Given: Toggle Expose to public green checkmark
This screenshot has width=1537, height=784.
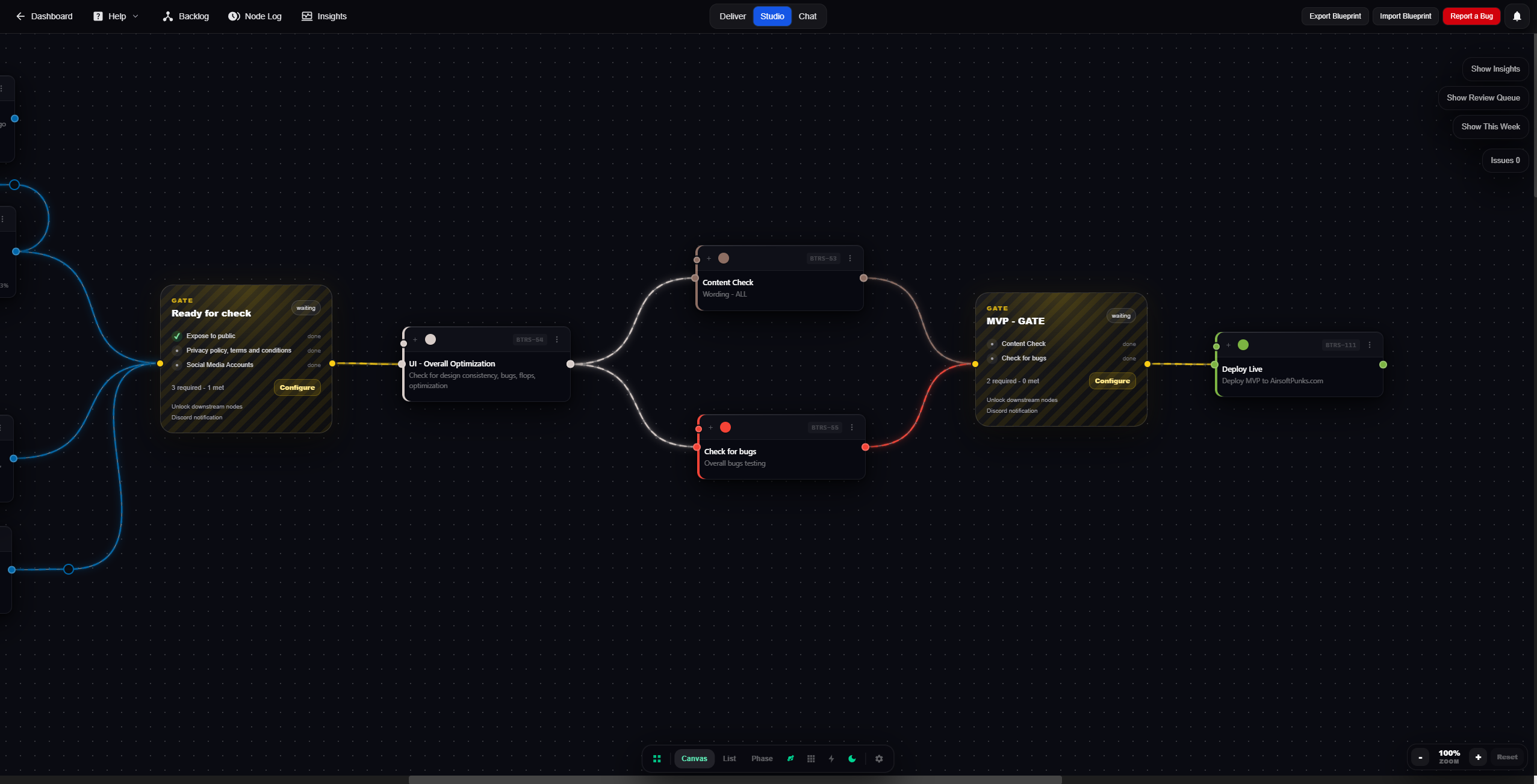Looking at the screenshot, I should 177,336.
